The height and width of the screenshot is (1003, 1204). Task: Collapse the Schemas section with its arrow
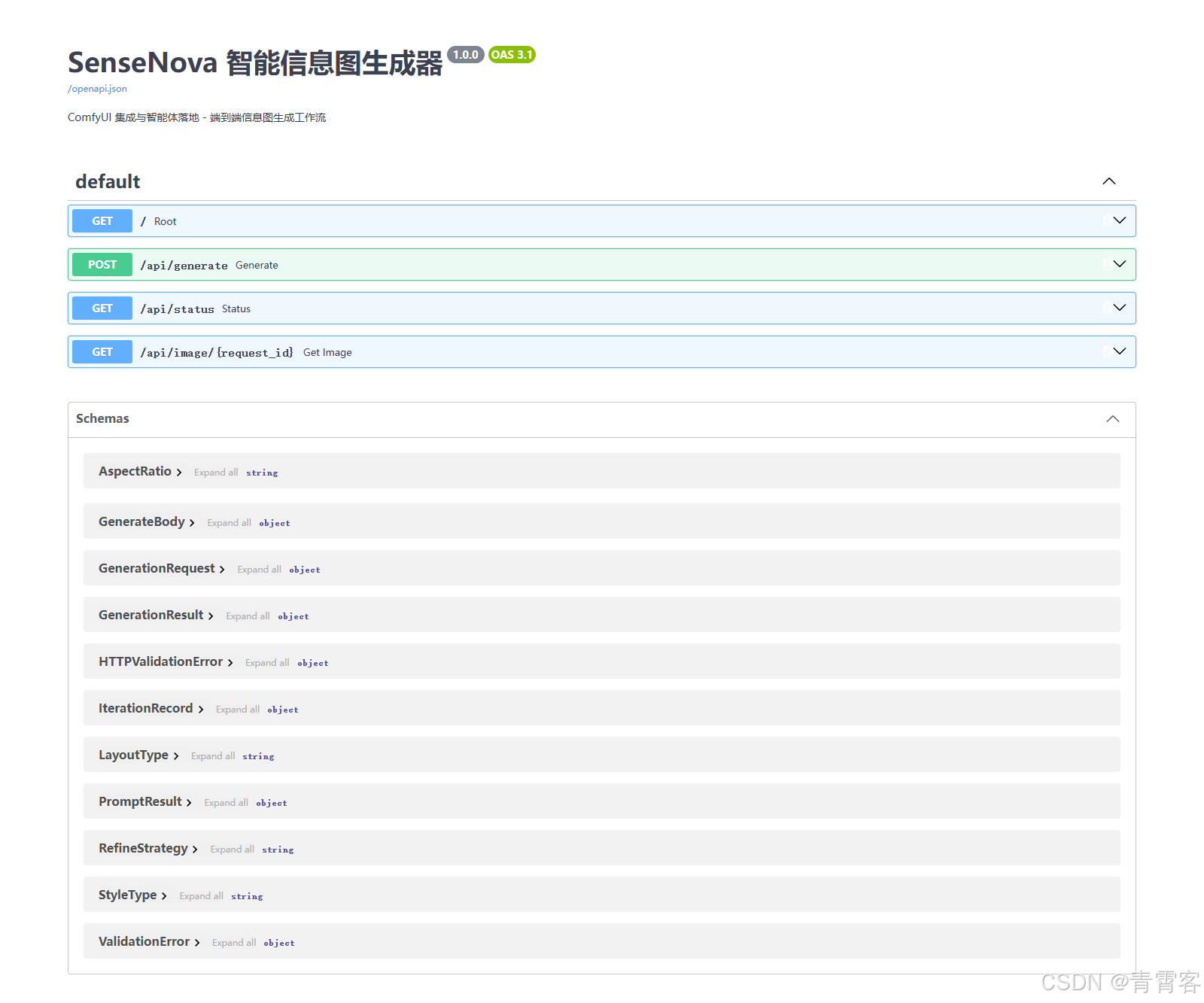click(x=1113, y=419)
